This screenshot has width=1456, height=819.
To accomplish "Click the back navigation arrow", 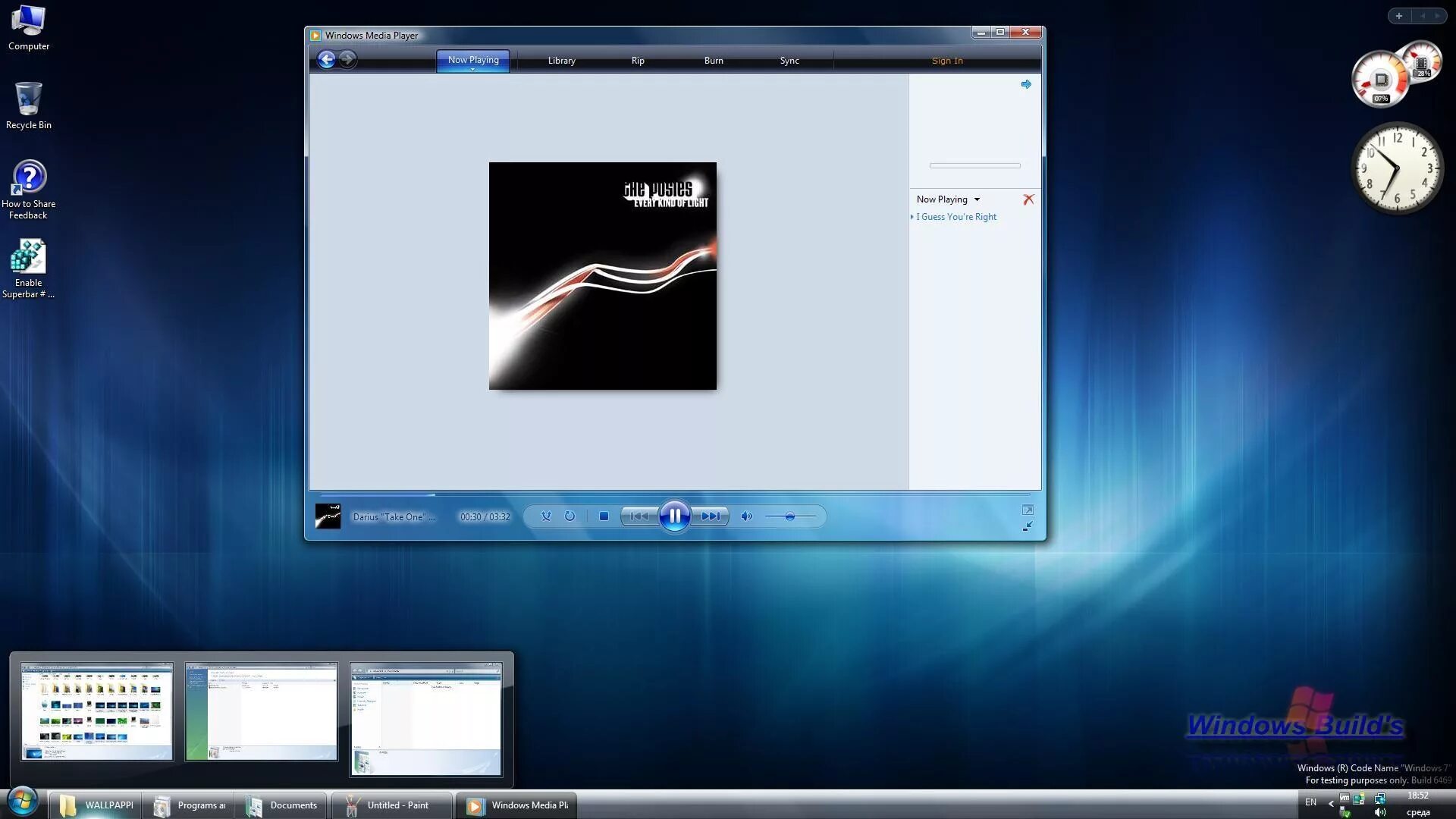I will [326, 60].
